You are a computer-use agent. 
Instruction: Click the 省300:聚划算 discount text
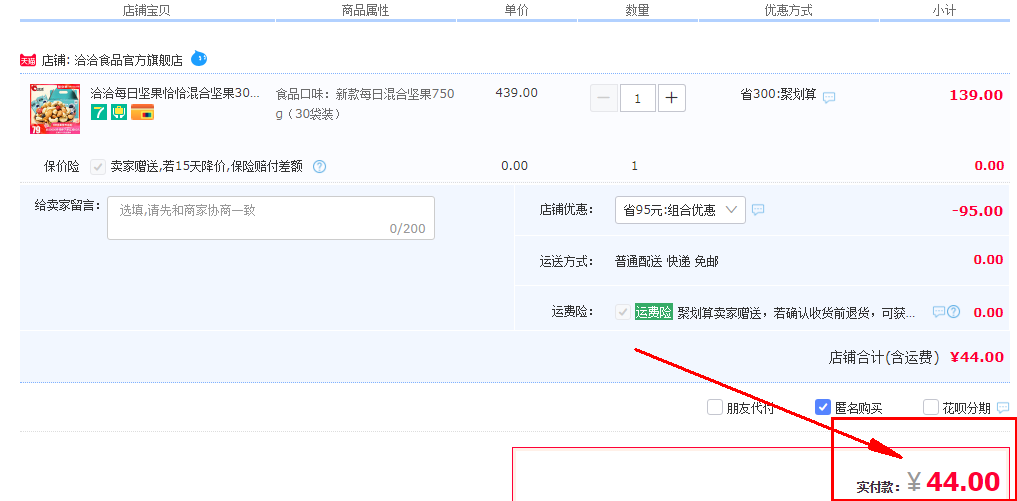pyautogui.click(x=778, y=95)
